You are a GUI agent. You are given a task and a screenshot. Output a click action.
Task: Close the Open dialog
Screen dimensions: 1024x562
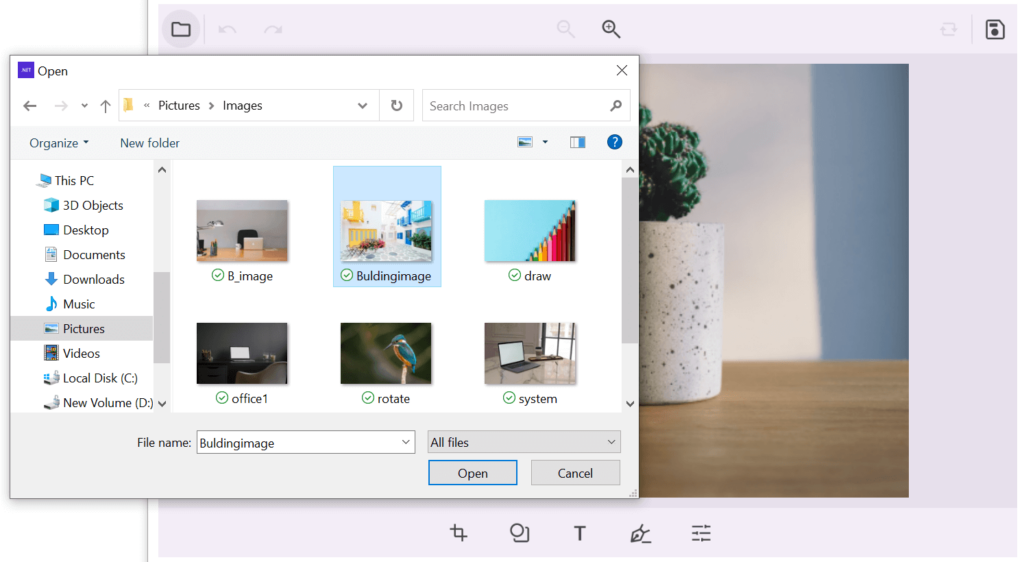coord(622,70)
